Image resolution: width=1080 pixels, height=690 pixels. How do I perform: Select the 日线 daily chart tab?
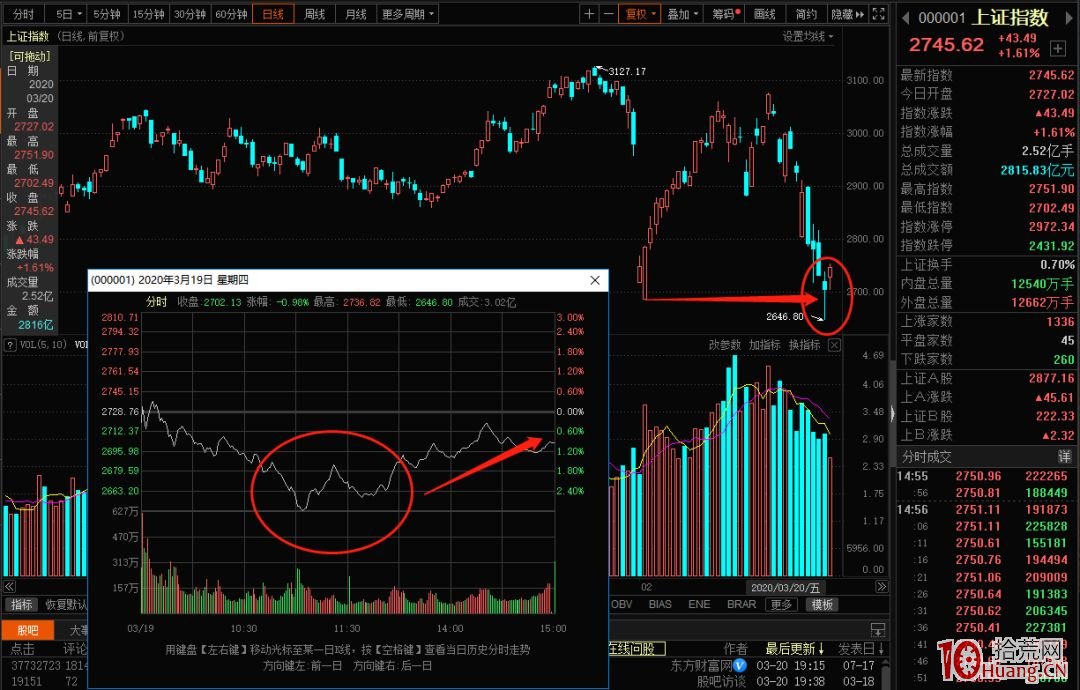tap(273, 14)
